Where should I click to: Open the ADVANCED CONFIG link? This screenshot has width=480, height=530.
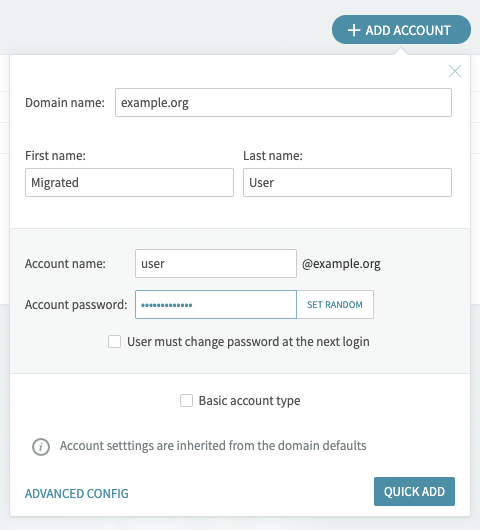click(77, 493)
